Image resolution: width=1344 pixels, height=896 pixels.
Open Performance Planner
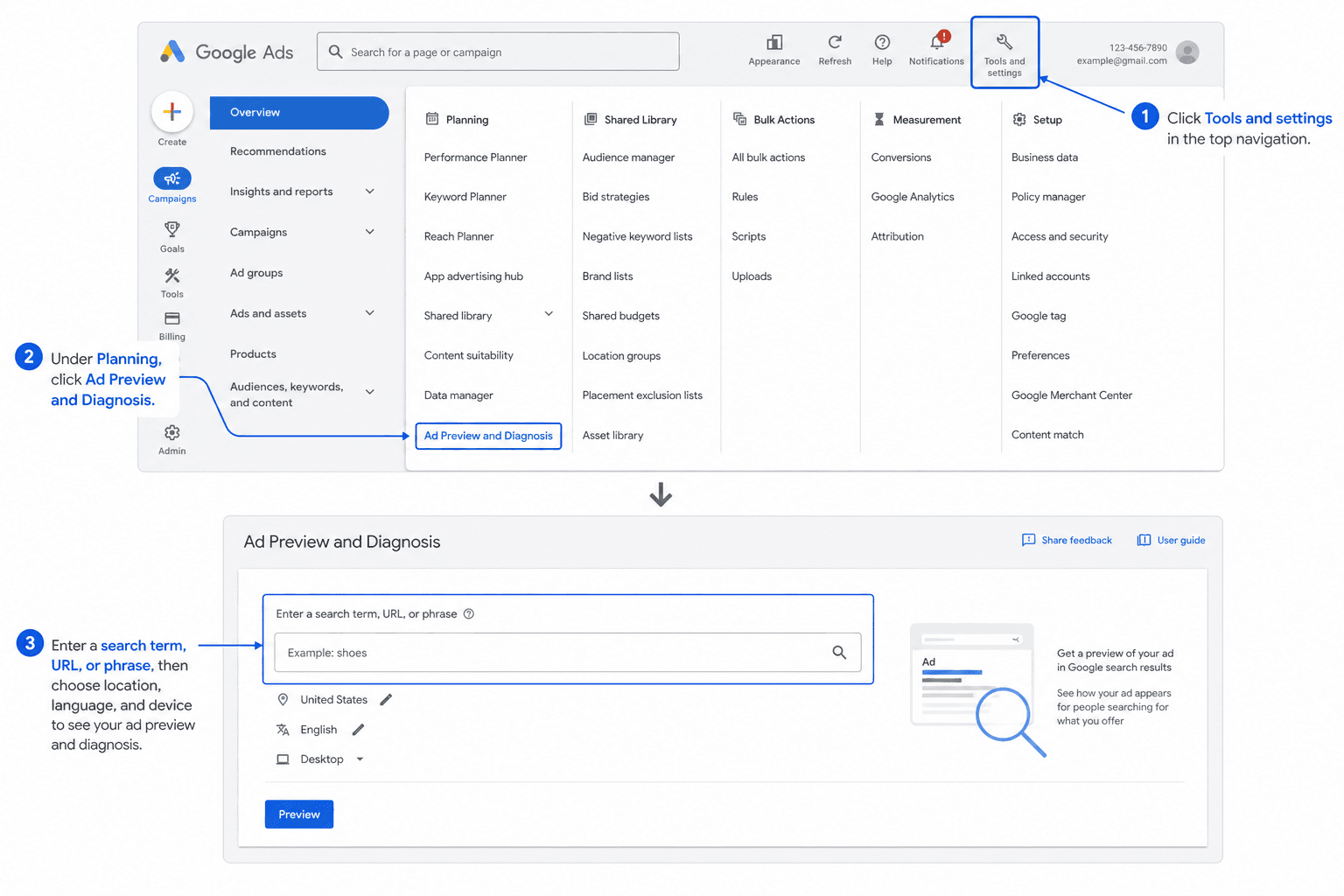(476, 157)
